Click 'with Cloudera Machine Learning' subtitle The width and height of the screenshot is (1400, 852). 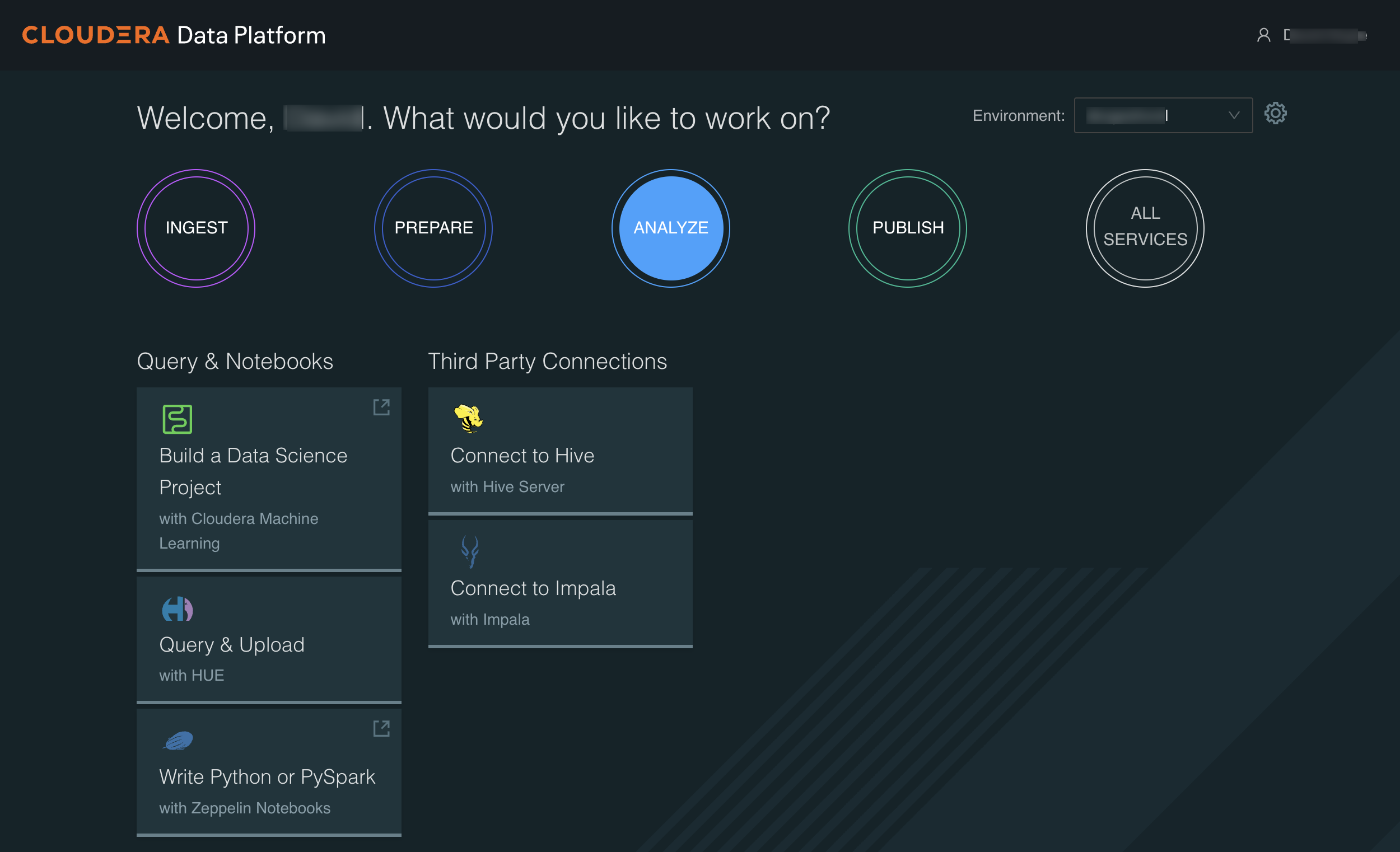coord(239,531)
